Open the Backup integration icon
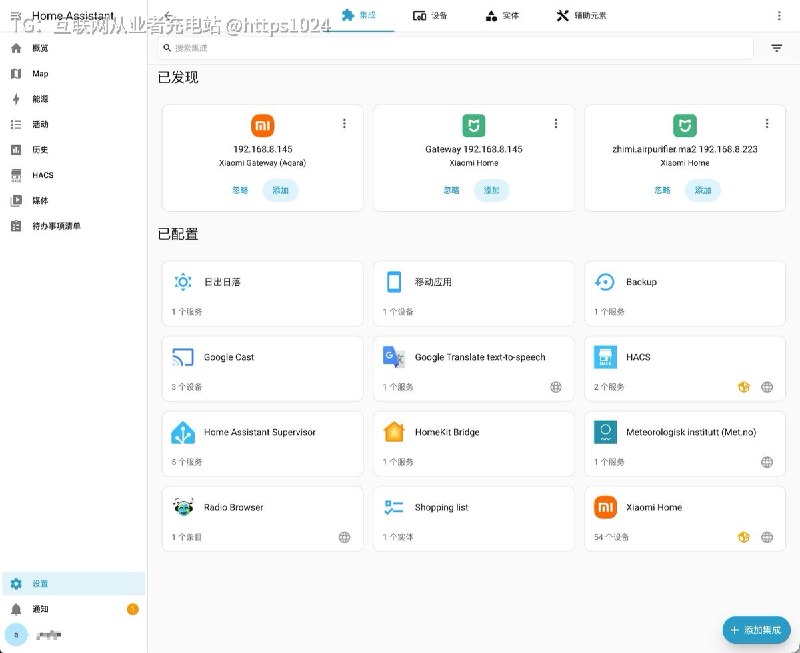Image resolution: width=800 pixels, height=653 pixels. 605,282
